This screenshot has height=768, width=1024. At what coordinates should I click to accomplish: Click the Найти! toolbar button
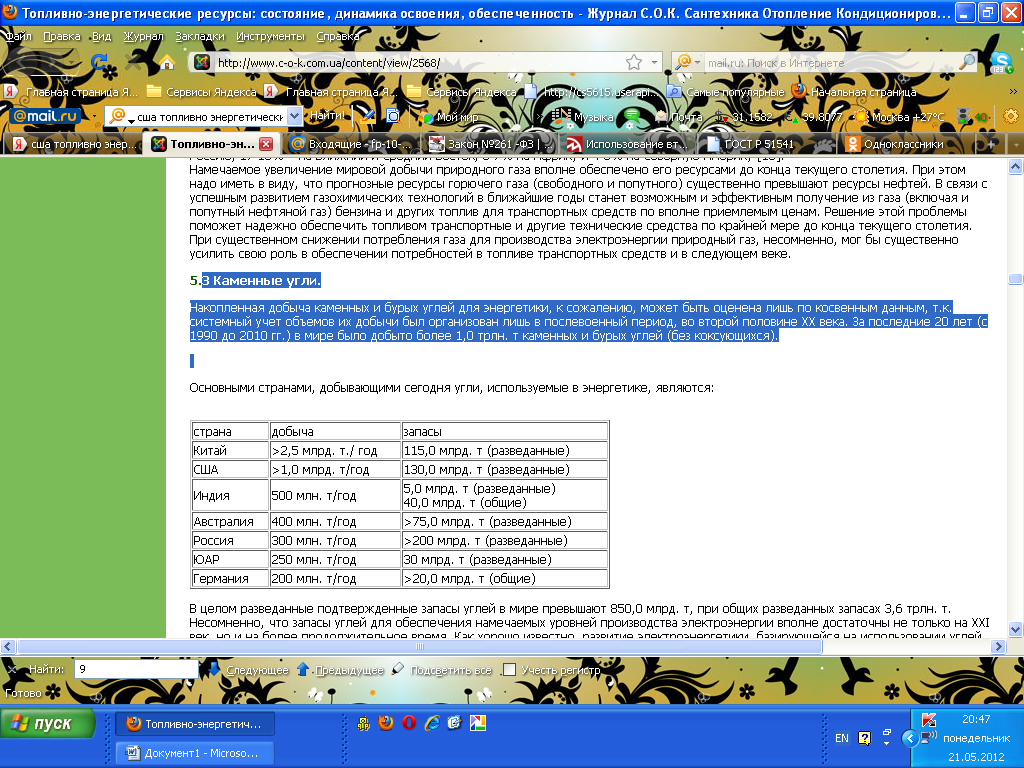327,116
